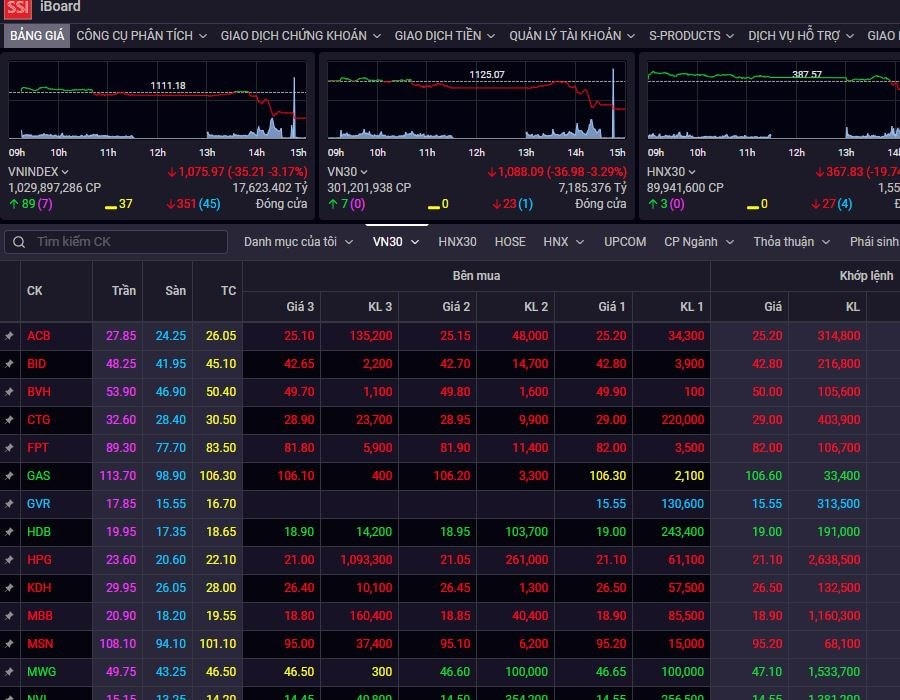Pin the BVH stock row
Viewport: 900px width, 700px height.
coord(10,392)
